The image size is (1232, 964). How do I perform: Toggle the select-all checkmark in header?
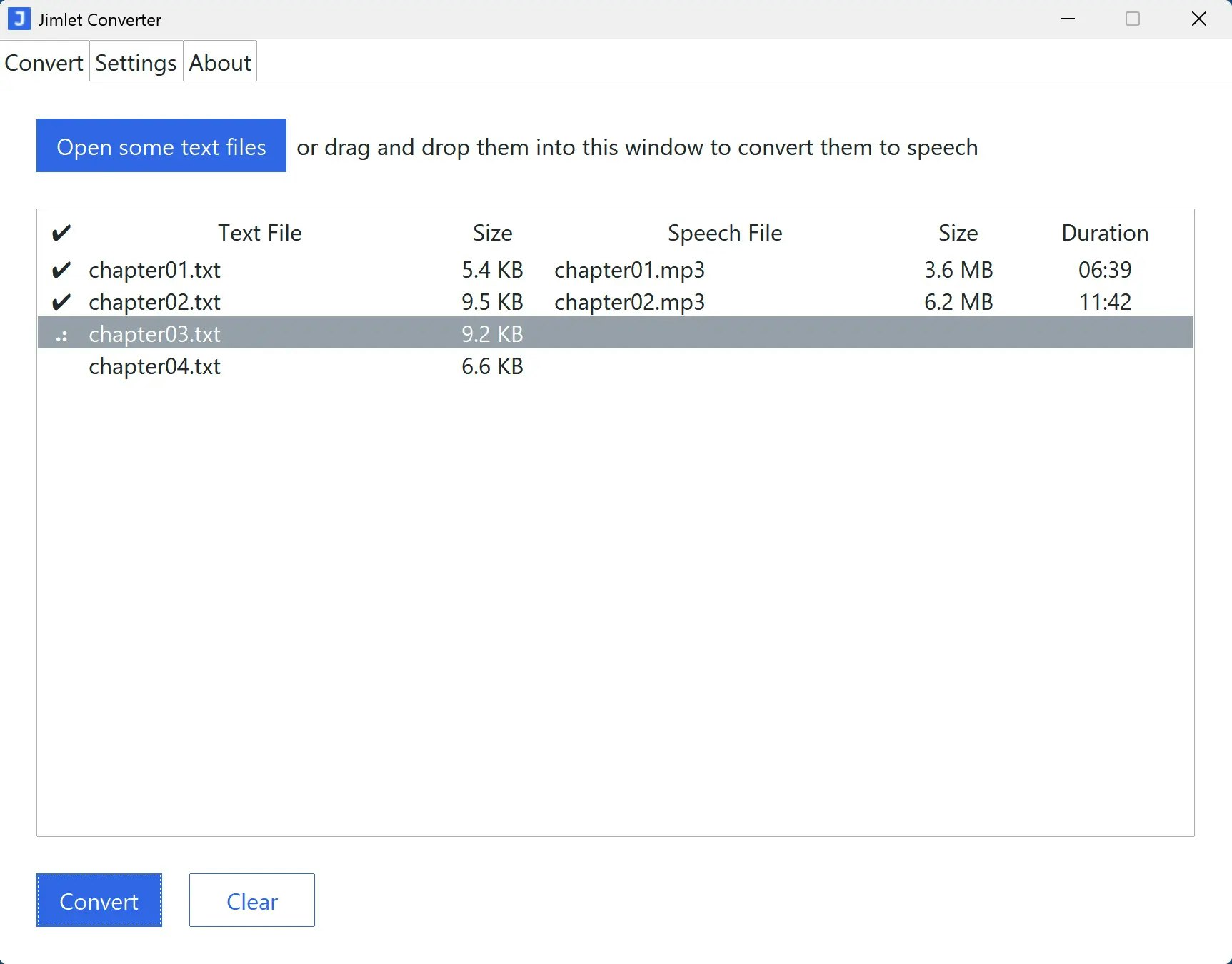(61, 231)
